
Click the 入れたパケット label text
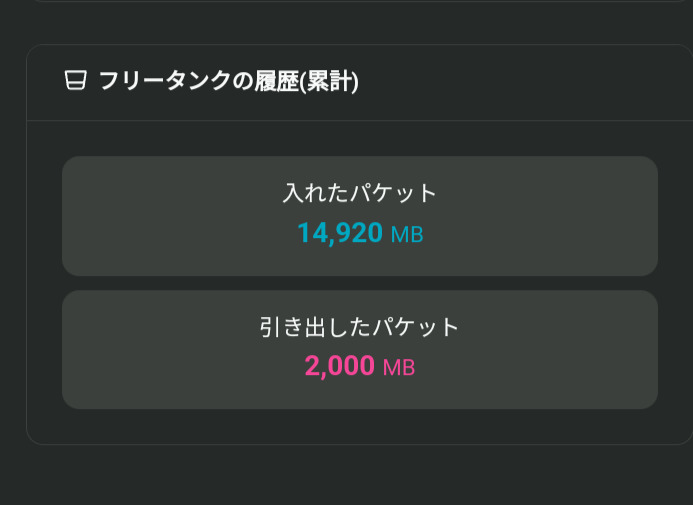(x=360, y=193)
